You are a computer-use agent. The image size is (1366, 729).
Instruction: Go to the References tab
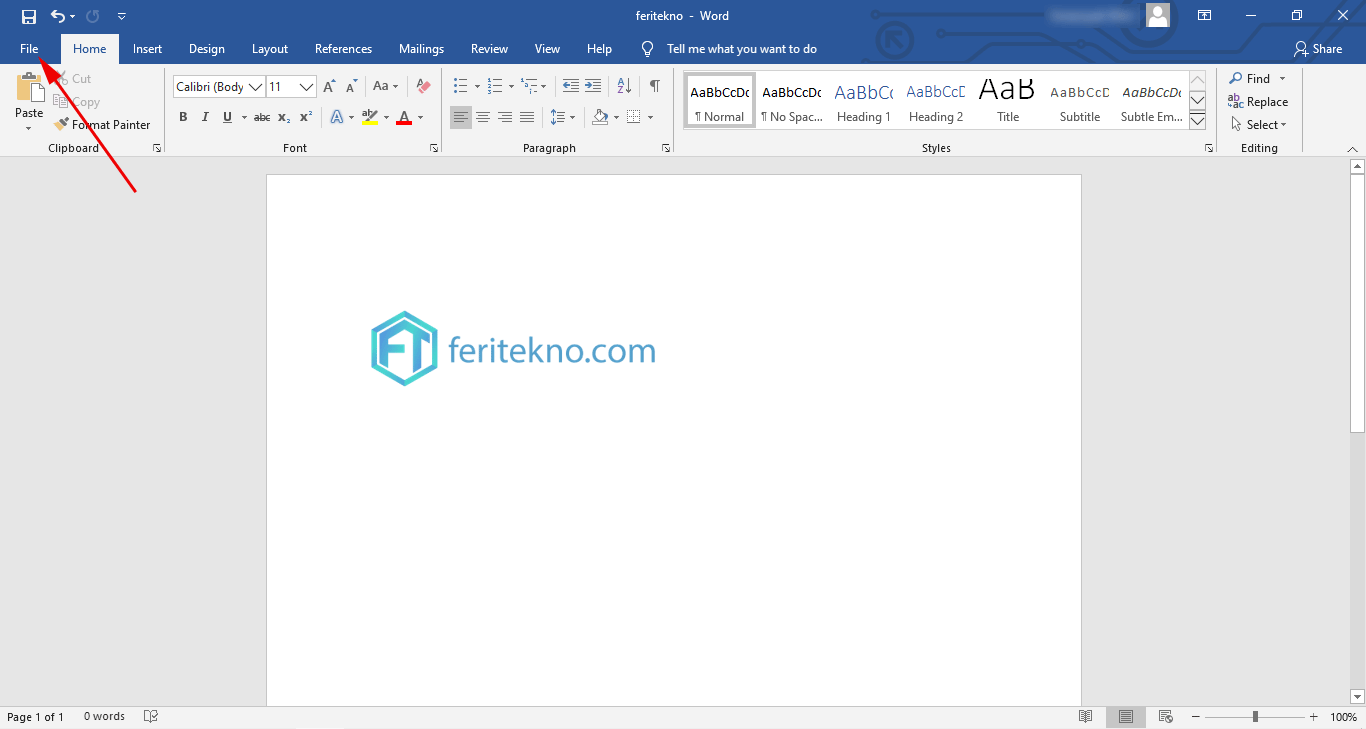[343, 49]
